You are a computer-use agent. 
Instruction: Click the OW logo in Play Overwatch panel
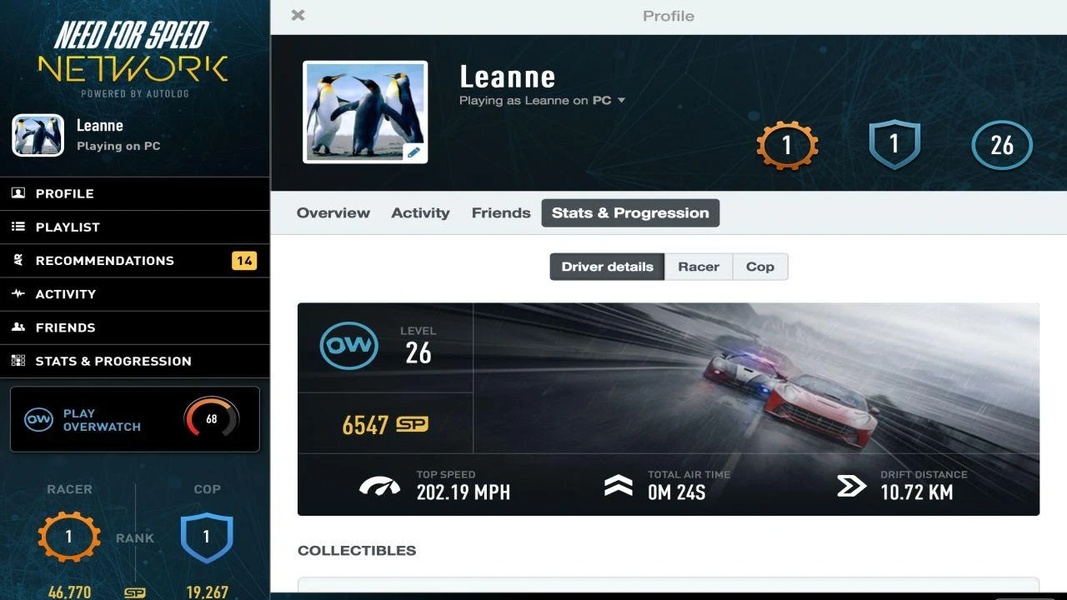(x=38, y=420)
